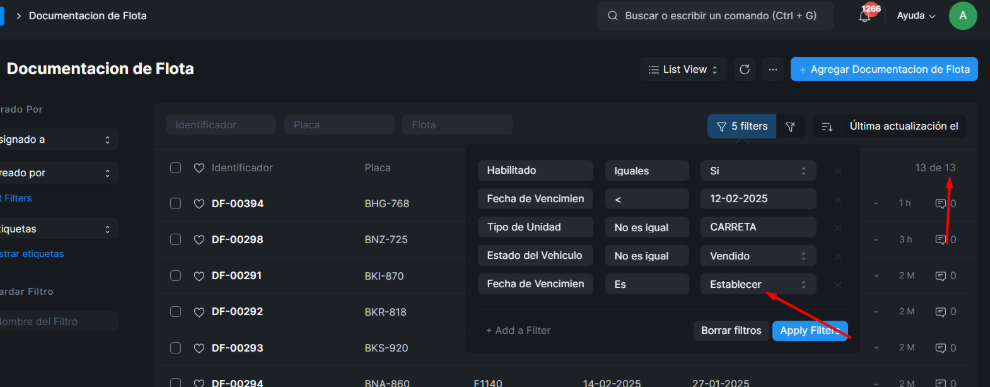
Task: Like DF-00298 with heart icon
Action: click(199, 240)
